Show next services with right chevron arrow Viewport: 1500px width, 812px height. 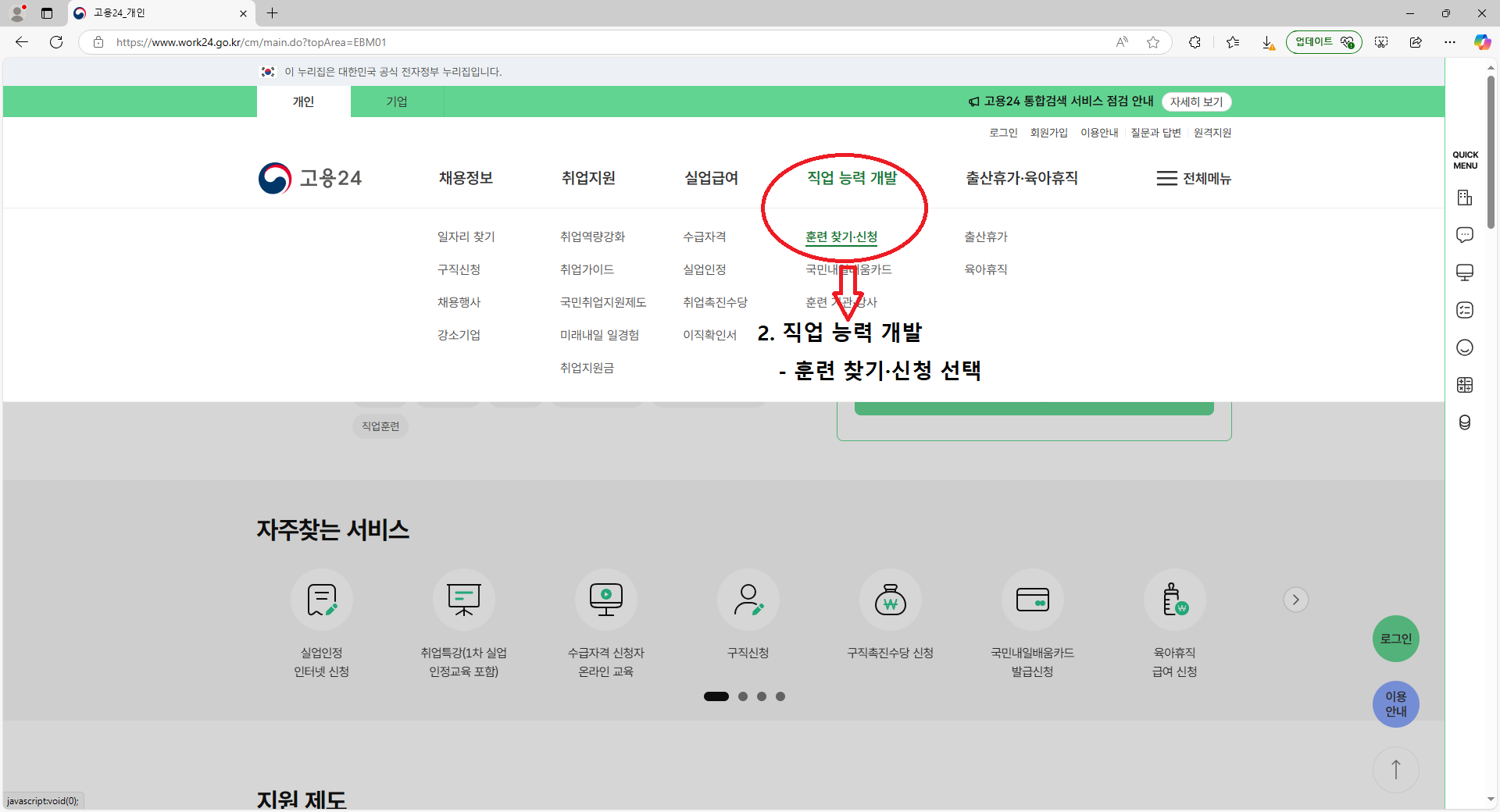[1295, 600]
